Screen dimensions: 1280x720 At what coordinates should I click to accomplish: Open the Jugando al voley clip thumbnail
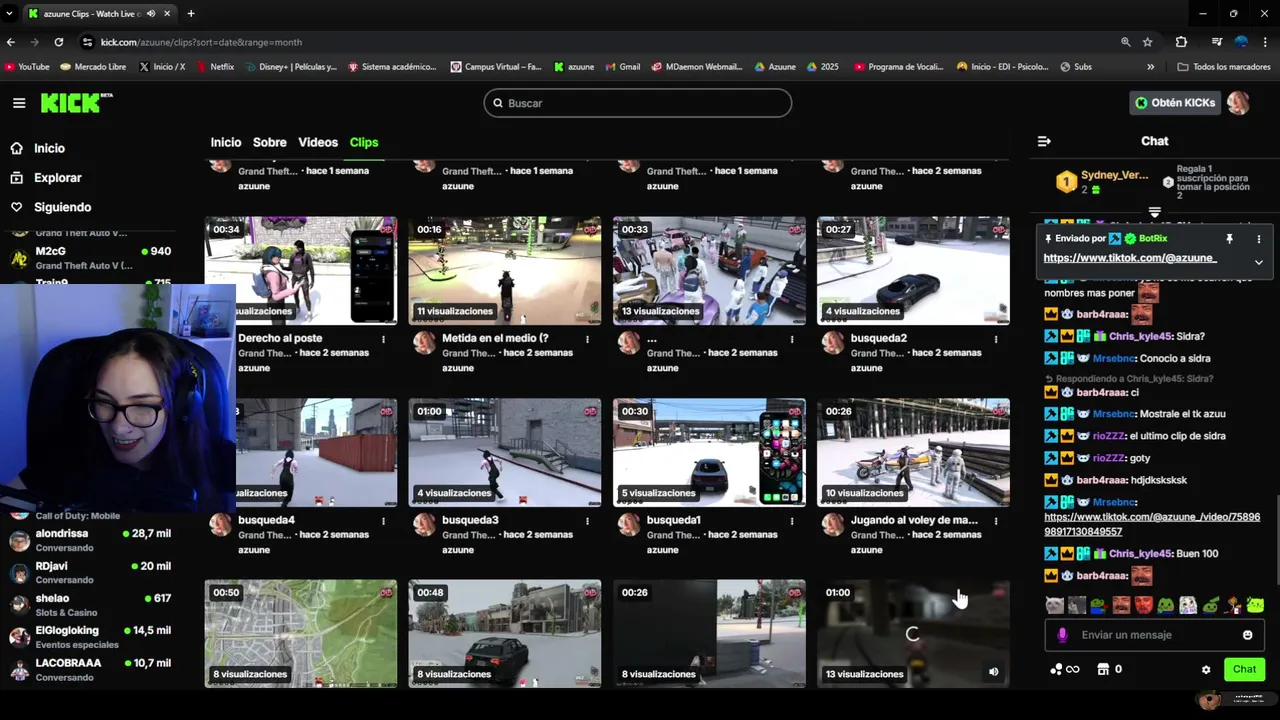tap(913, 452)
